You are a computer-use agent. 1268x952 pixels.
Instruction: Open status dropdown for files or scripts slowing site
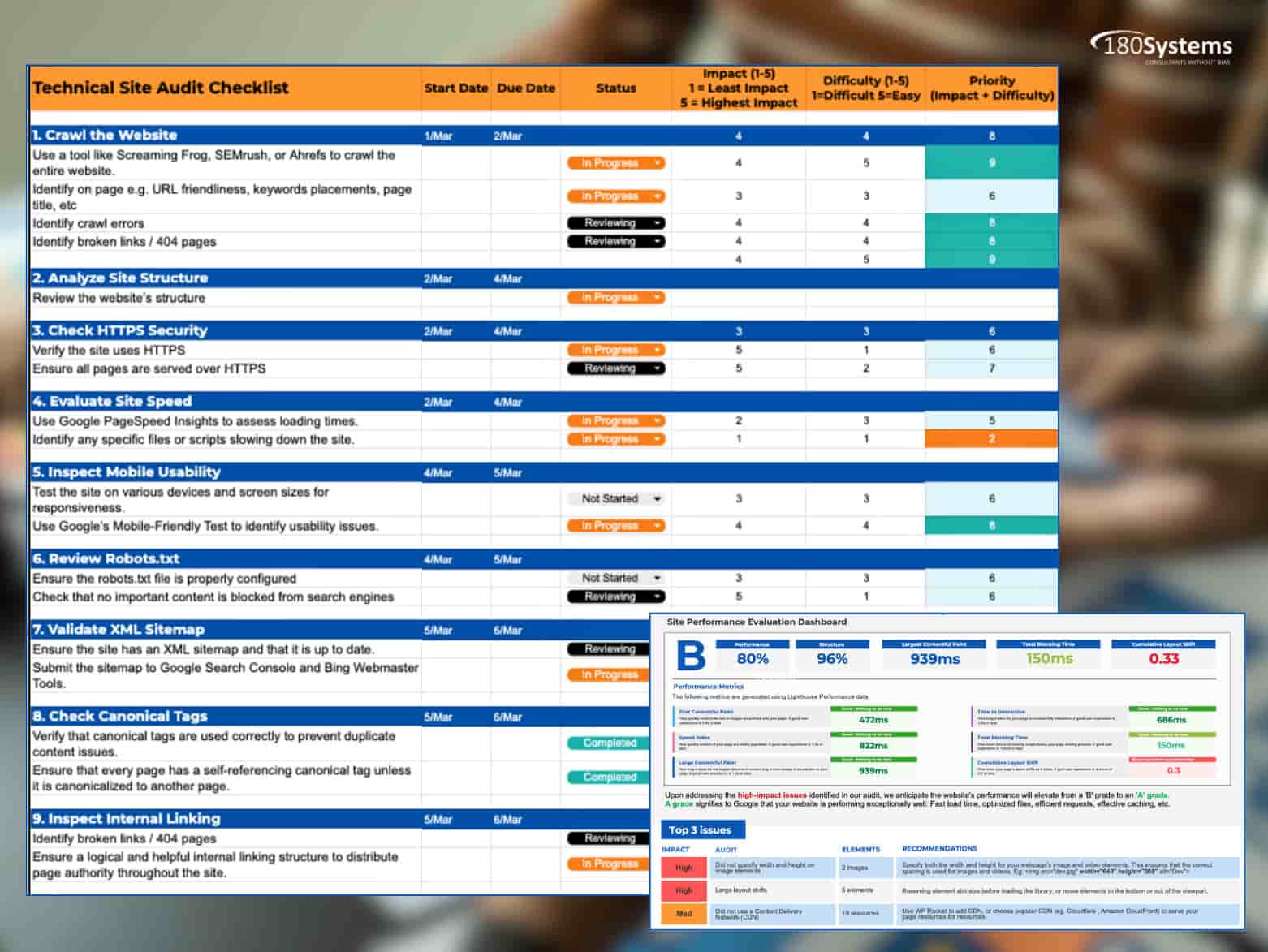pyautogui.click(x=616, y=439)
